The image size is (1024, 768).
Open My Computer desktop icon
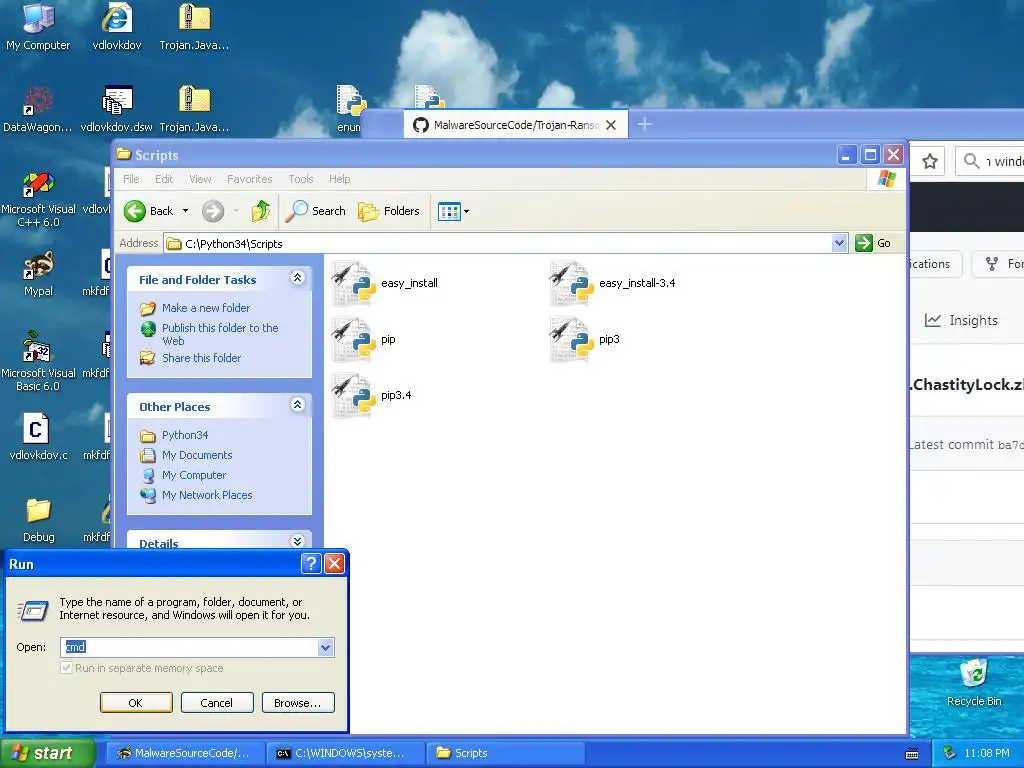click(x=38, y=27)
